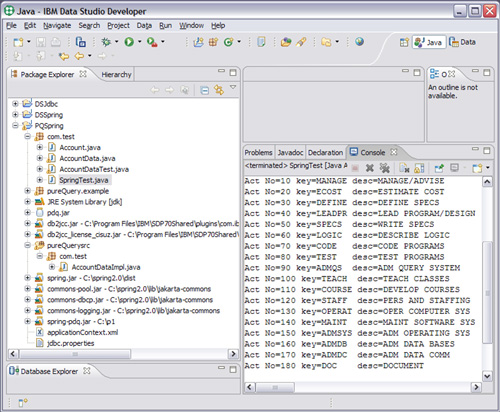Select AccountDataImpl.java file
This screenshot has width=500, height=412.
[106, 267]
